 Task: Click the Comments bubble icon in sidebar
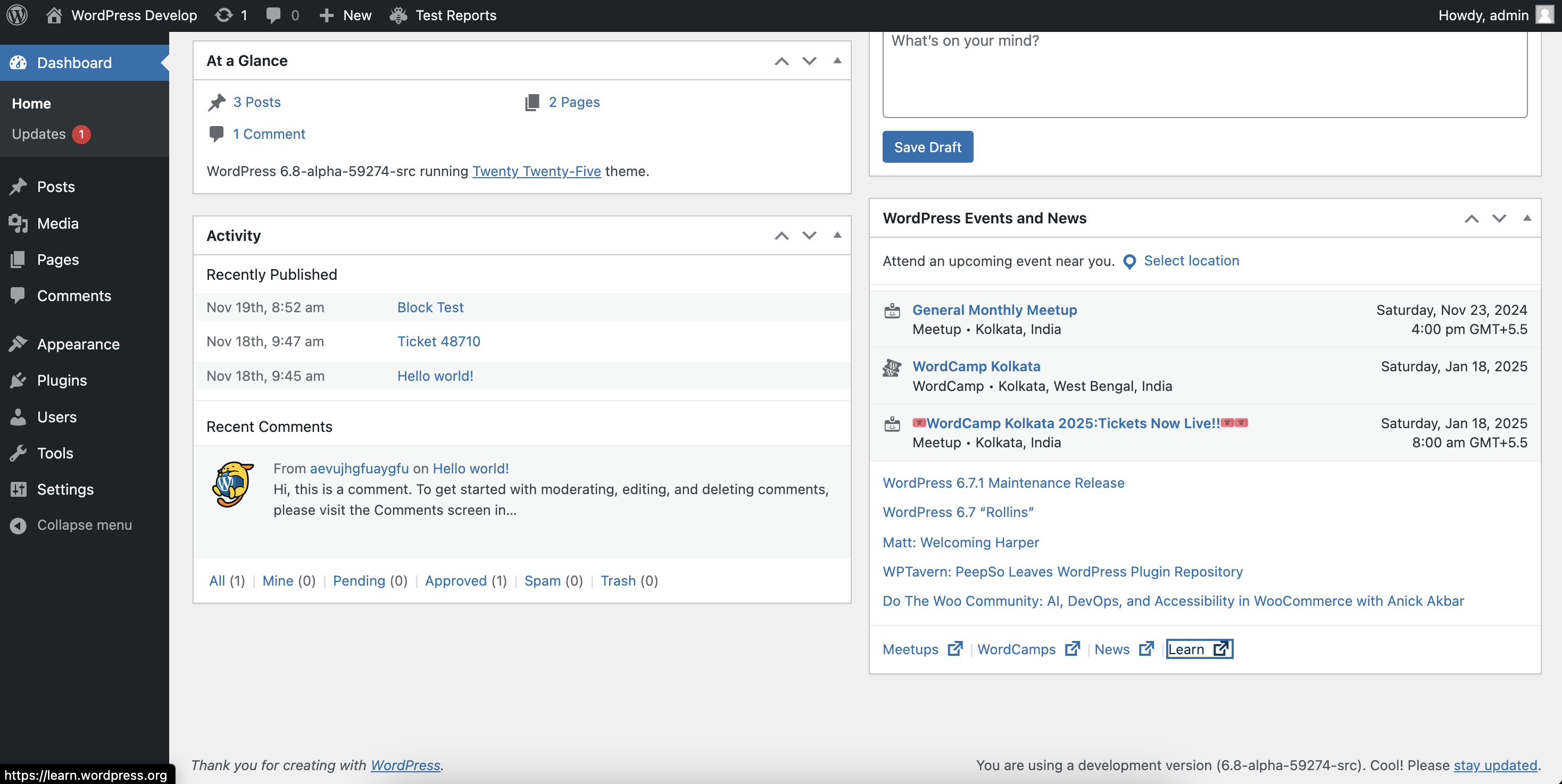coord(18,296)
